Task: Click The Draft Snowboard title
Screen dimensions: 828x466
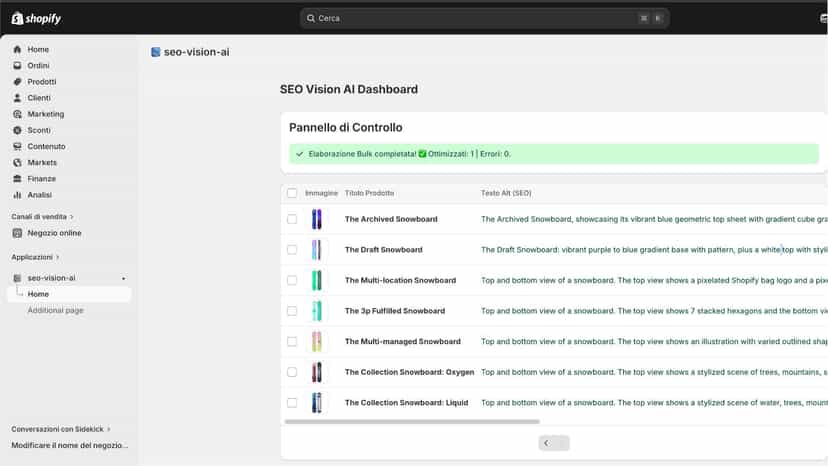Action: pos(384,250)
